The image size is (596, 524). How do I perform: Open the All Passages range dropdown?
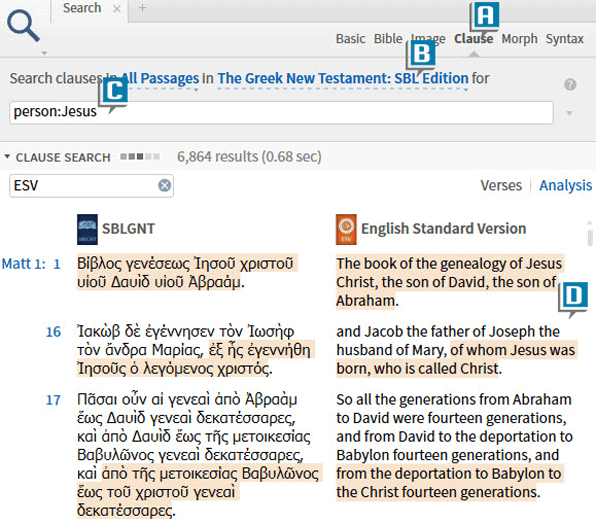[x=160, y=79]
